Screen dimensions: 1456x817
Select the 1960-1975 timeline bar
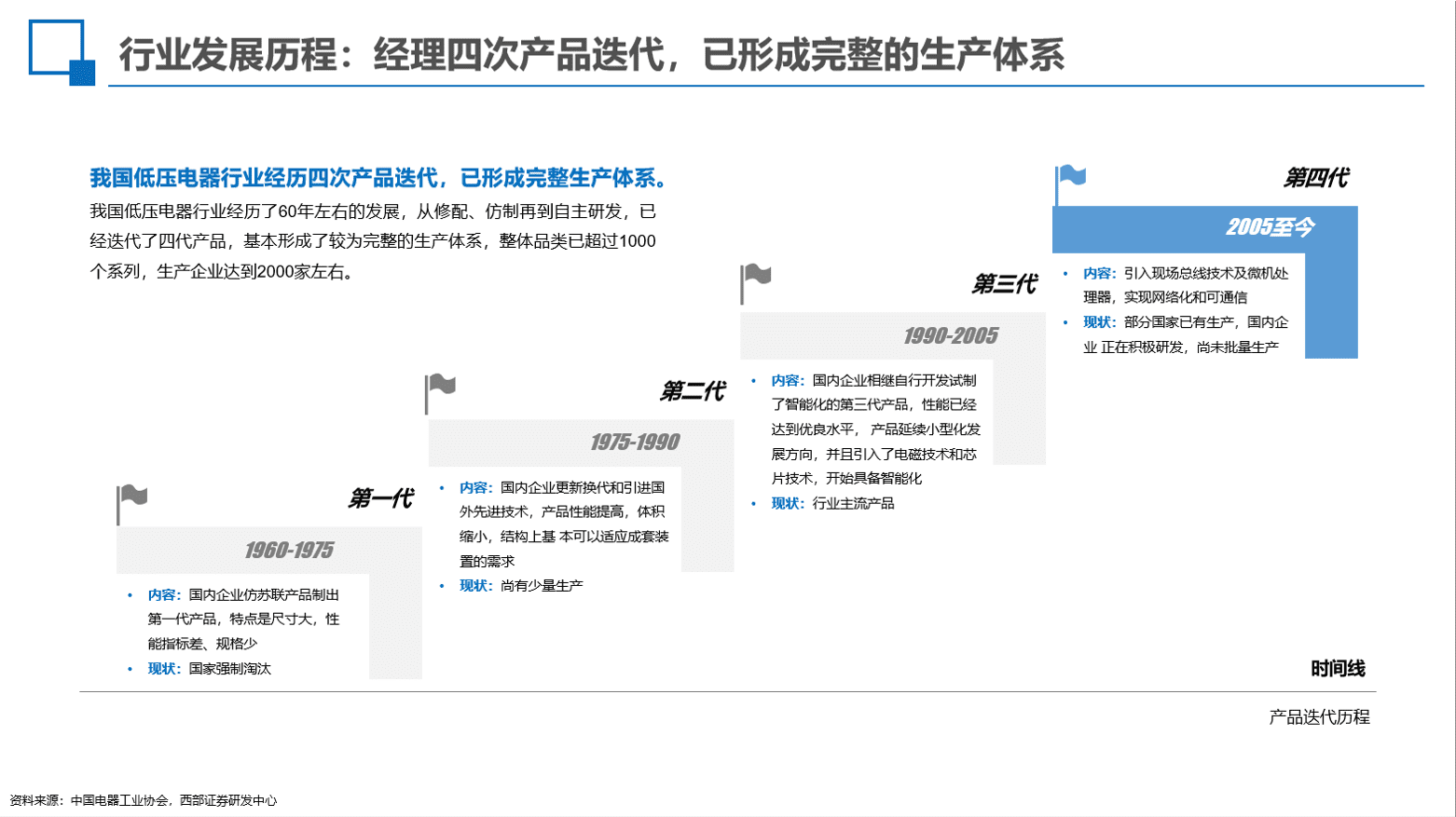pos(268,551)
